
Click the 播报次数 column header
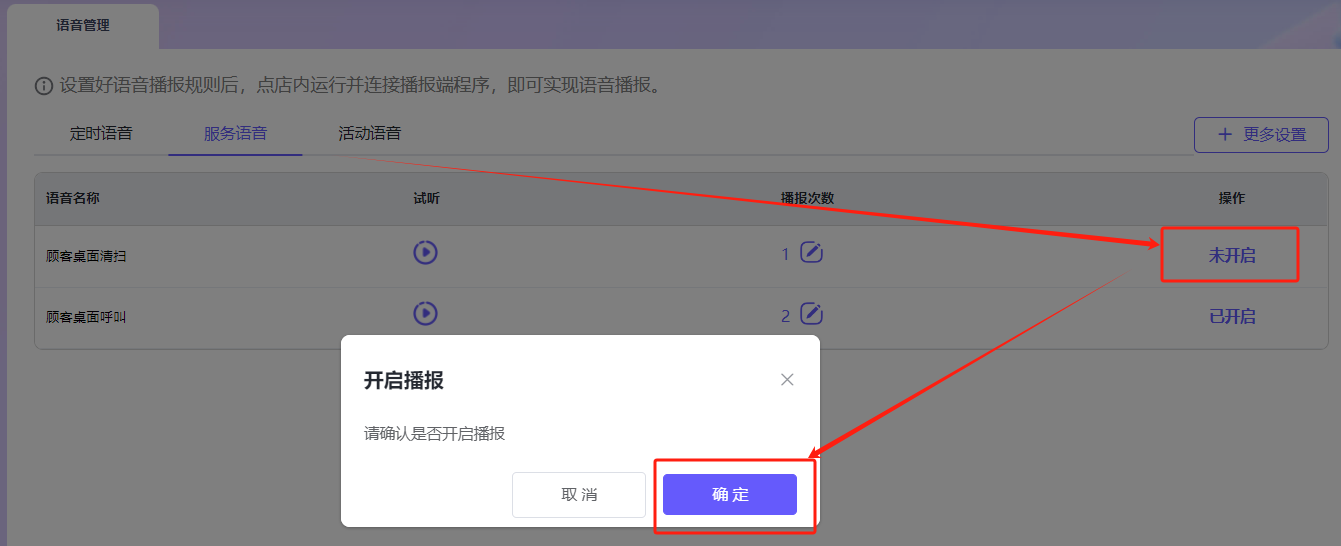(x=808, y=198)
